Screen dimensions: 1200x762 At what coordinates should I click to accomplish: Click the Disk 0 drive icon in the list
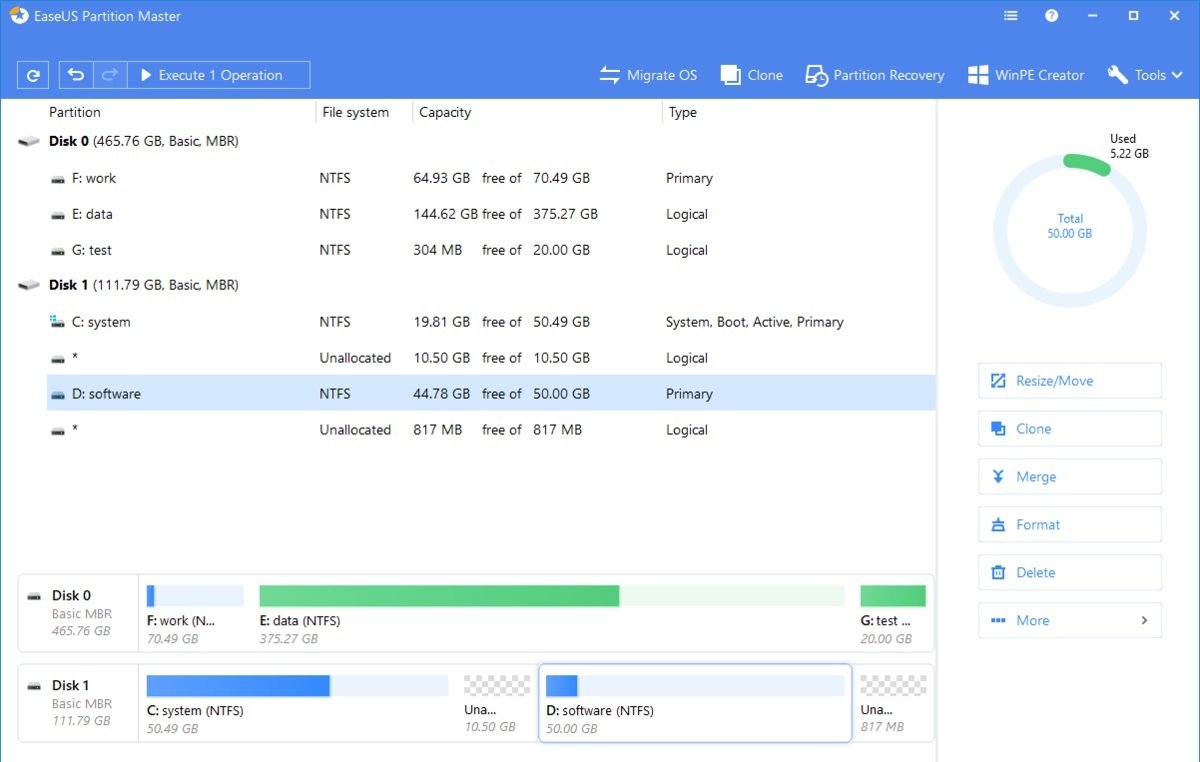tap(29, 141)
